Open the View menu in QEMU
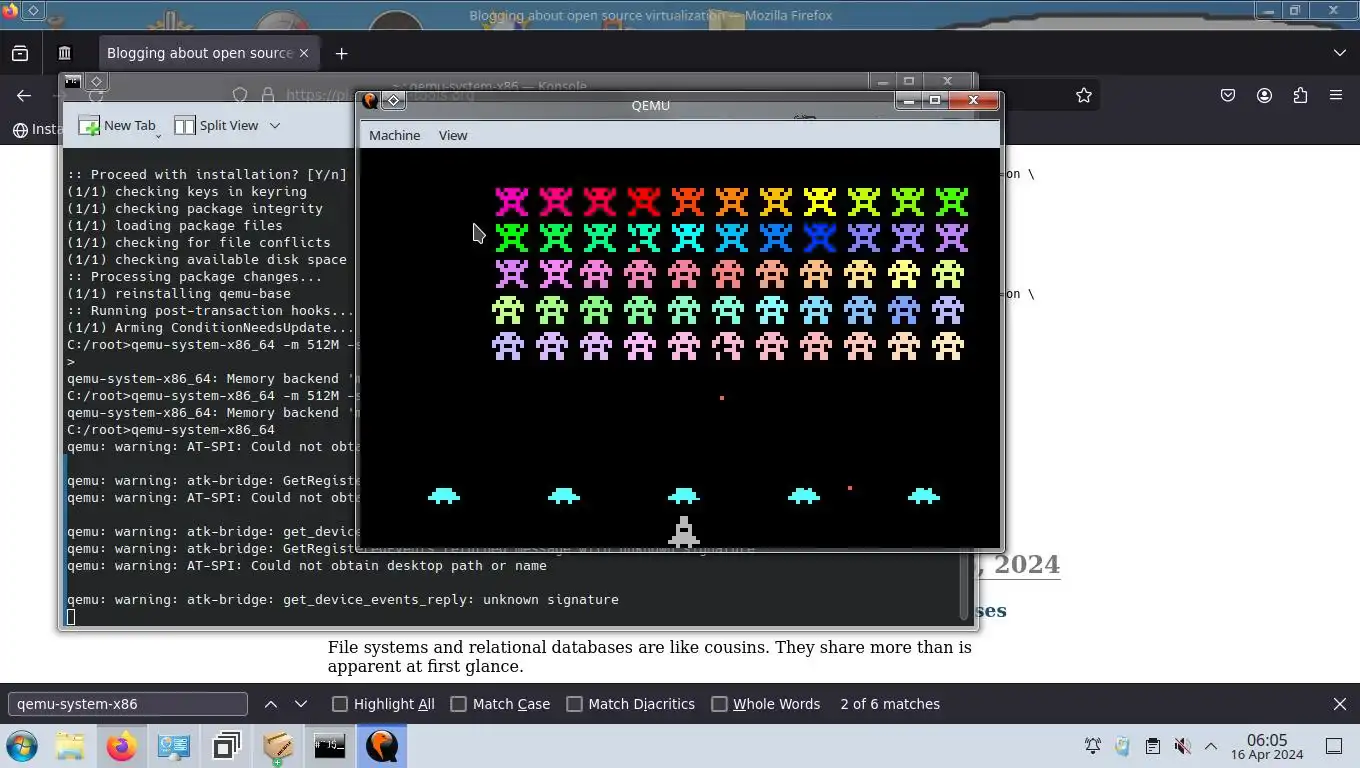1360x768 pixels. pos(453,135)
